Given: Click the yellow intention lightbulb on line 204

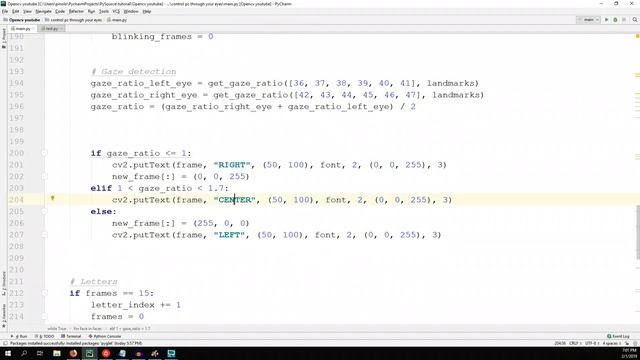Looking at the screenshot, I should pyautogui.click(x=52, y=198).
